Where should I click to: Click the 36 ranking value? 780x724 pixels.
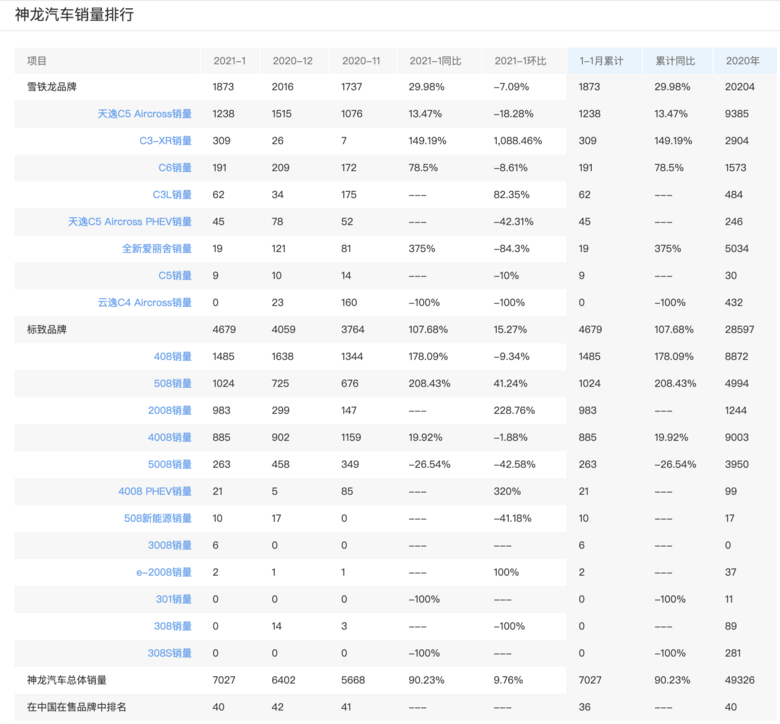coord(585,707)
